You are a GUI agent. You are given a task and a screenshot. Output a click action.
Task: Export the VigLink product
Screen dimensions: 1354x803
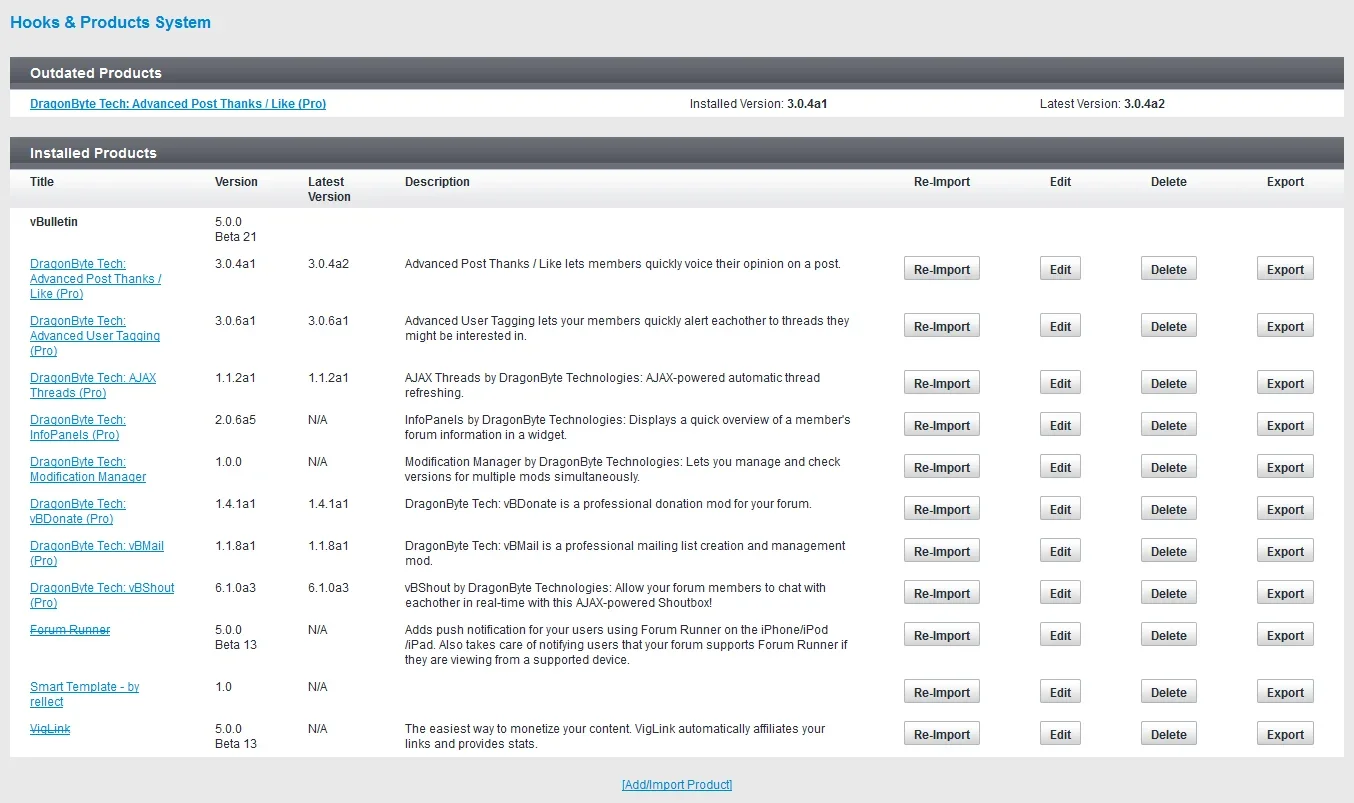pos(1285,734)
